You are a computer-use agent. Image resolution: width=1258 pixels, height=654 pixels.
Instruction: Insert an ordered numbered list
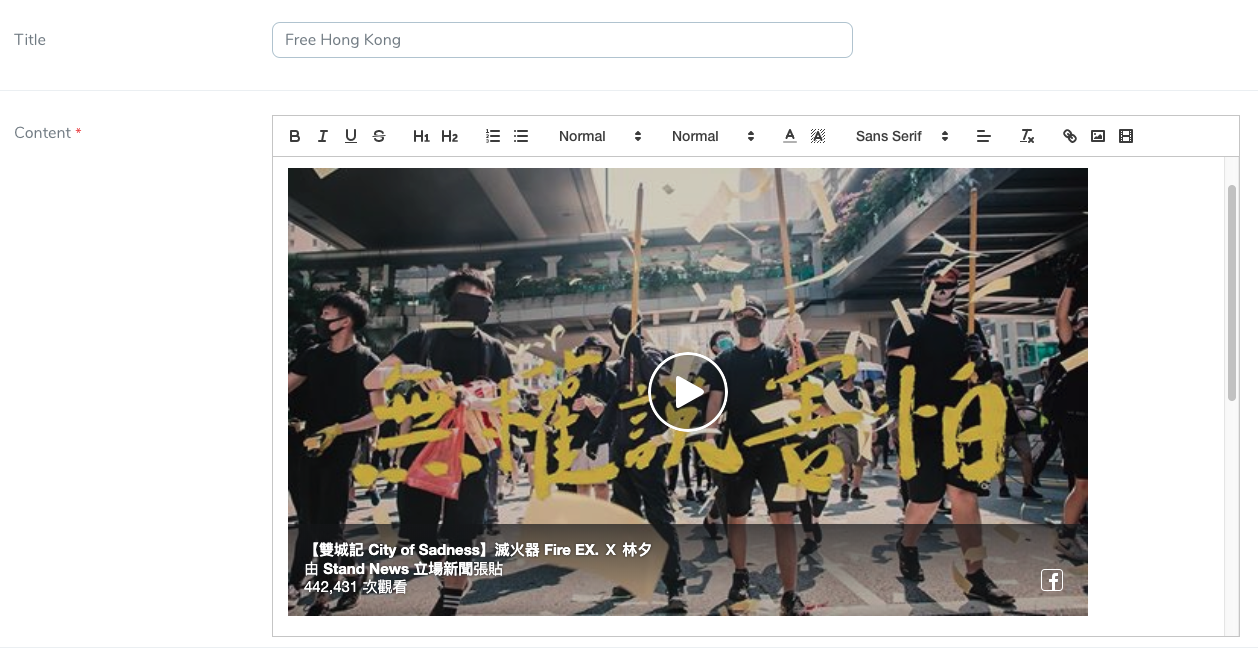point(493,136)
